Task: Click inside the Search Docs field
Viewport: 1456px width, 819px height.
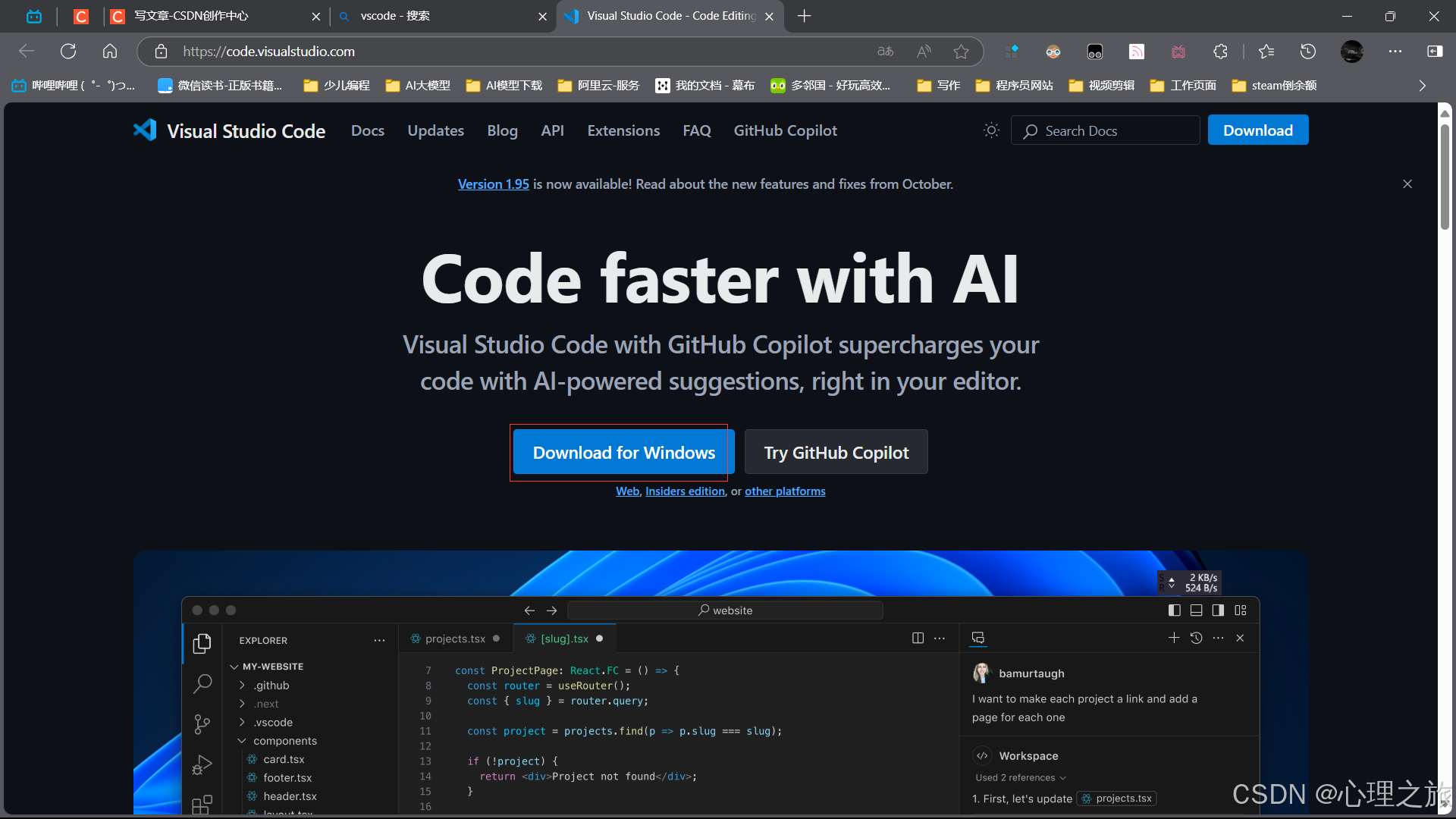Action: point(1104,130)
